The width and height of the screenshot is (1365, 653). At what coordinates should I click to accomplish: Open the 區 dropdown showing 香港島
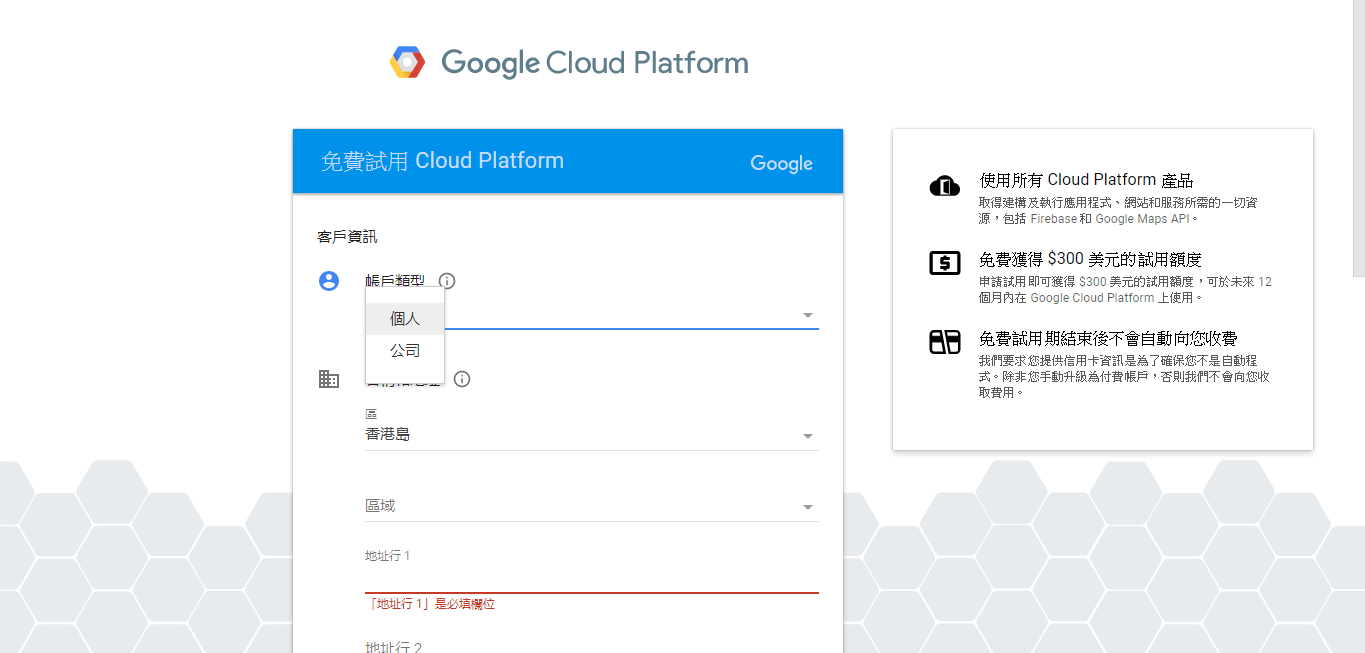click(592, 435)
